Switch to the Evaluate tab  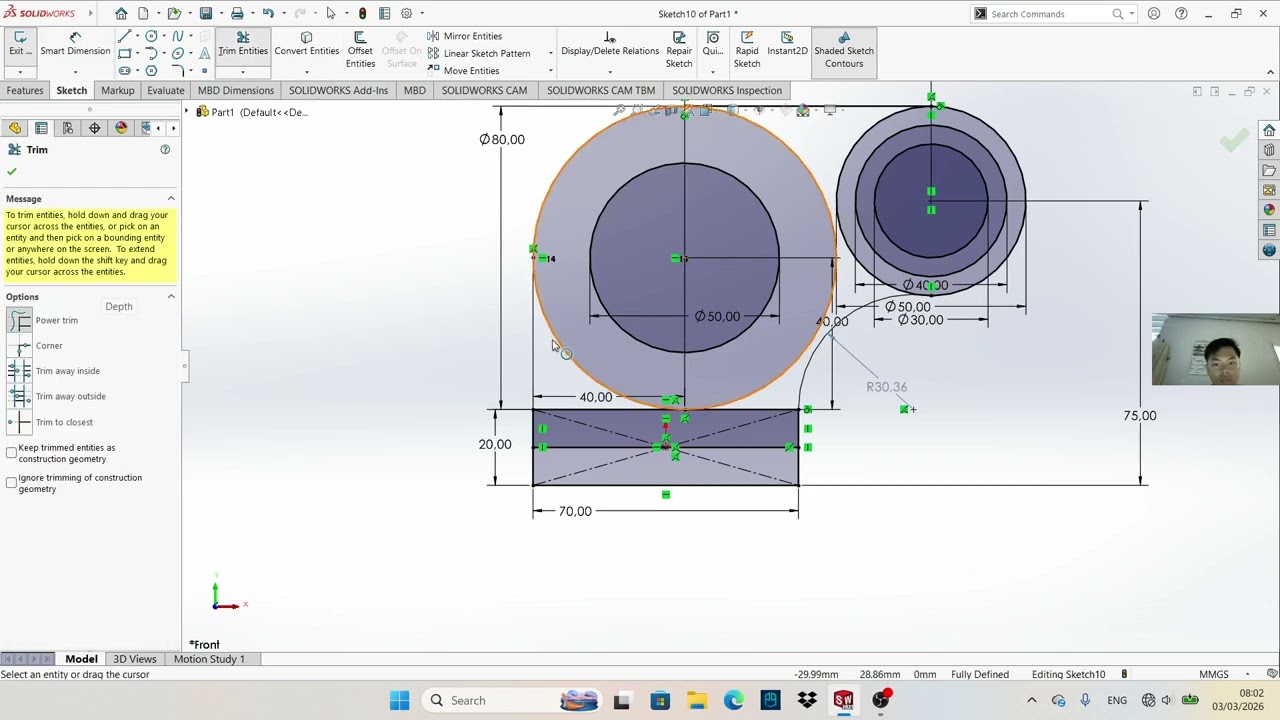point(165,90)
